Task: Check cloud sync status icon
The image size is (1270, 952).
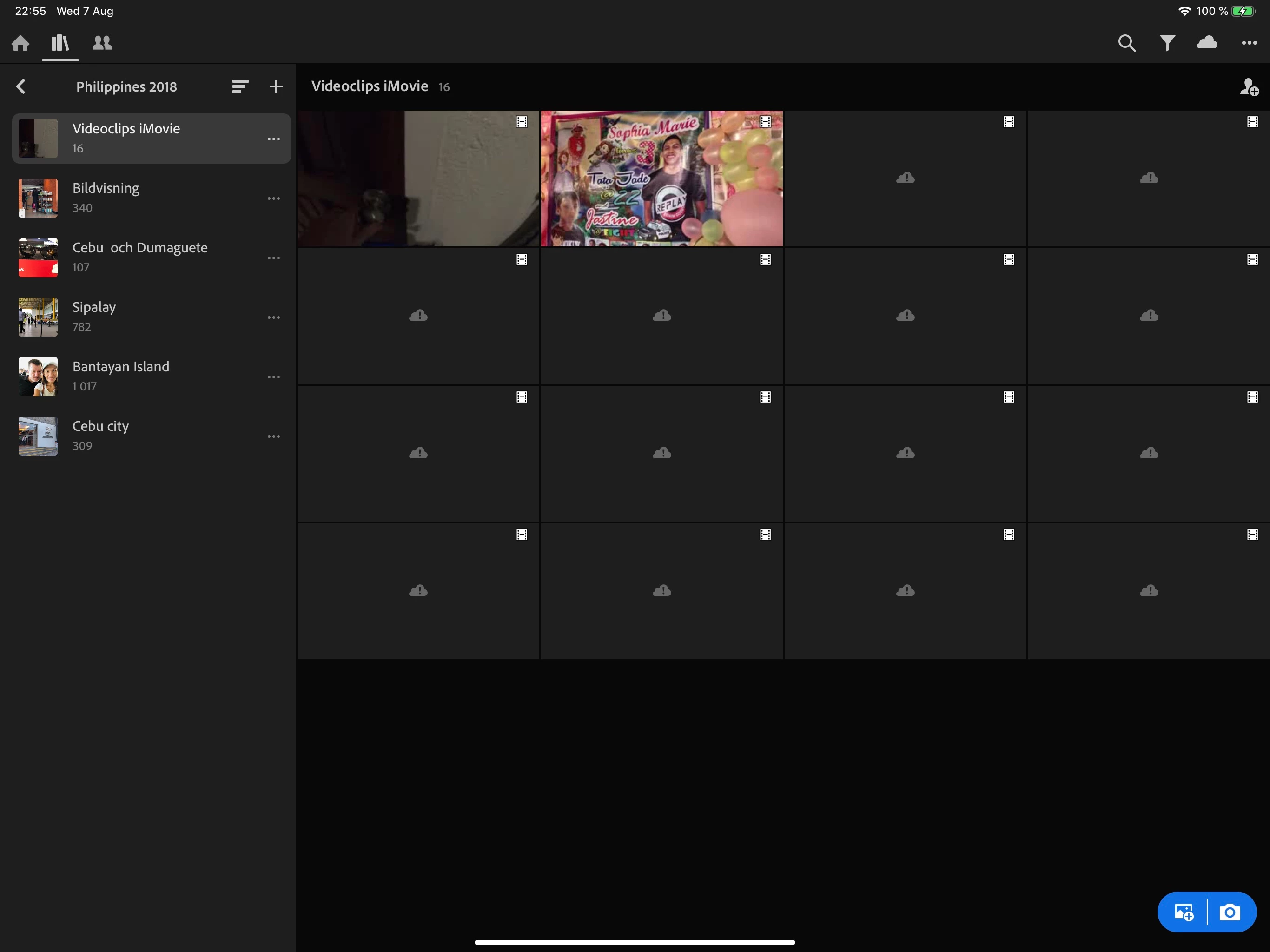Action: point(1207,43)
